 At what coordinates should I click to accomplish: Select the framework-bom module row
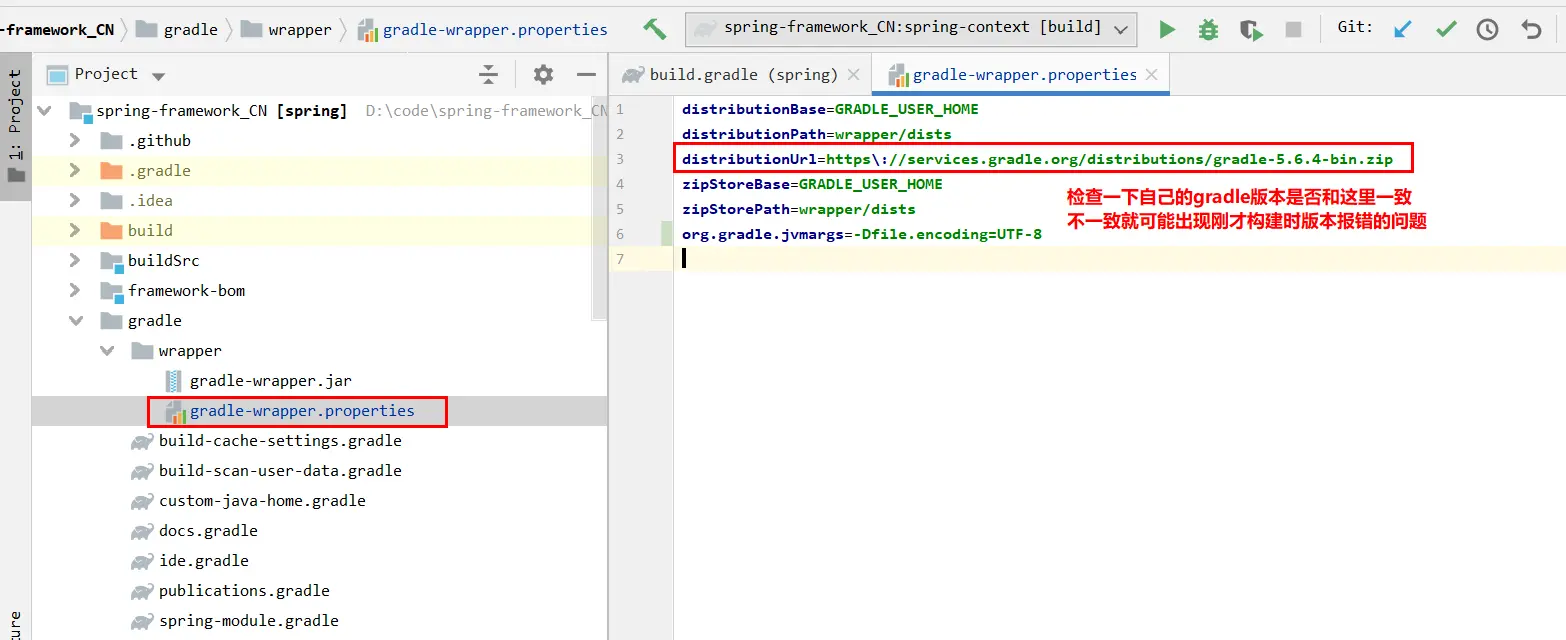319,290
